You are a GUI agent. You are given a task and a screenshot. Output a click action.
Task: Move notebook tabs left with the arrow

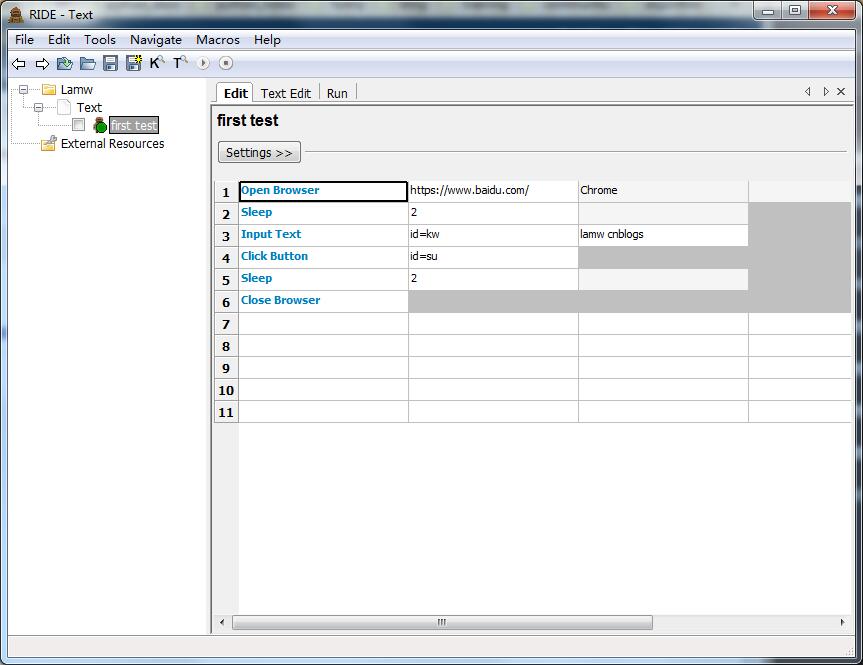(807, 91)
